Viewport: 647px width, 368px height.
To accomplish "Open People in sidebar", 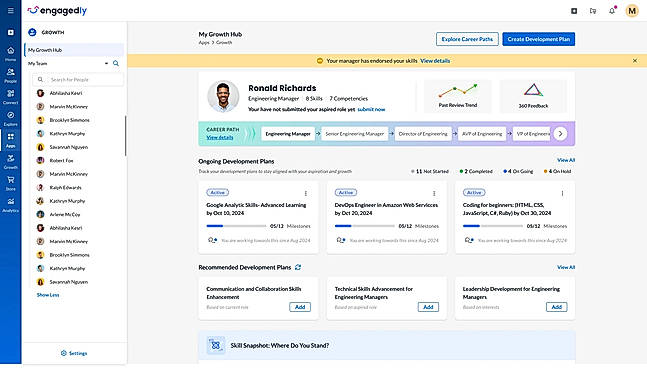I will 10,75.
